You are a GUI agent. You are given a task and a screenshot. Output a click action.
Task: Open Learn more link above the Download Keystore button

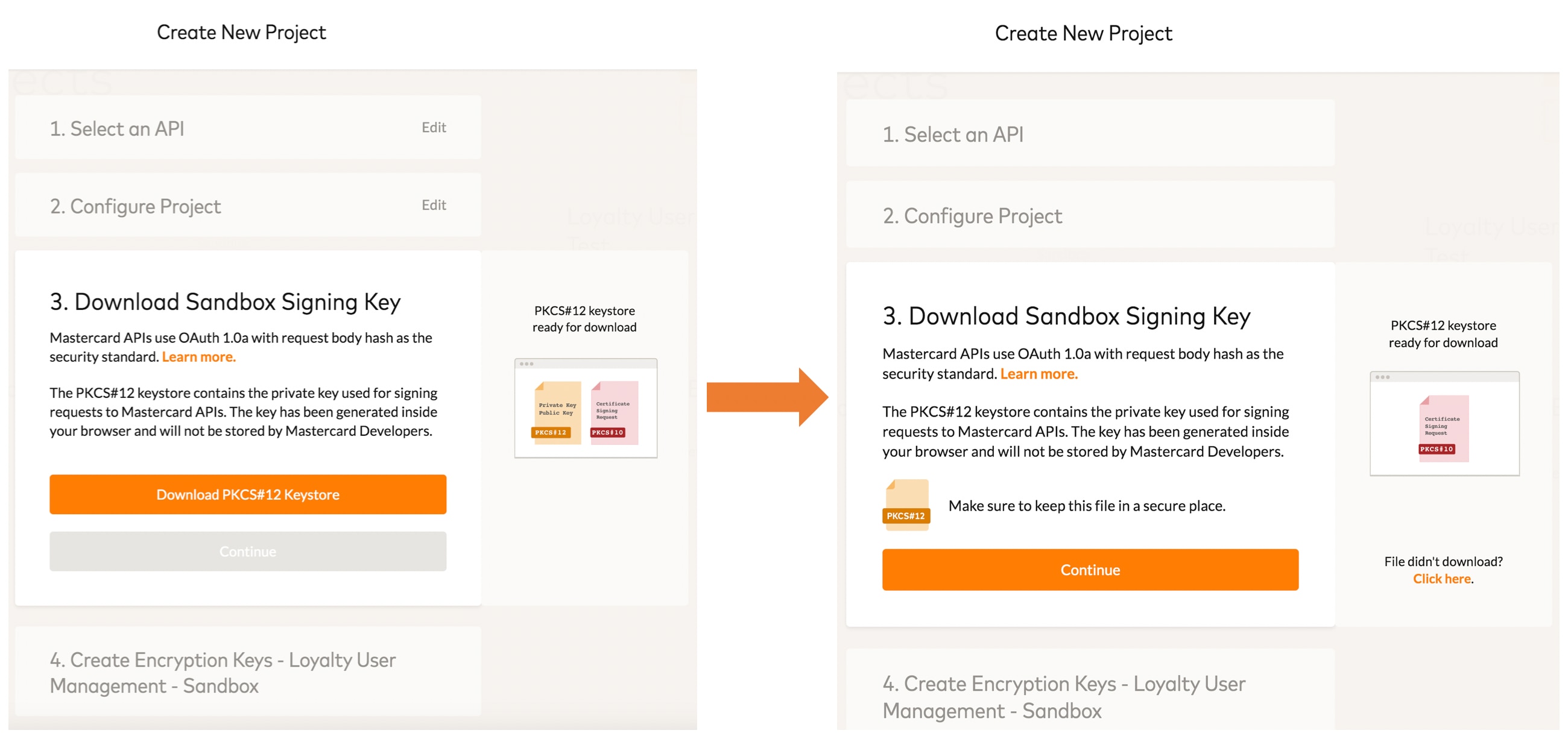point(198,357)
